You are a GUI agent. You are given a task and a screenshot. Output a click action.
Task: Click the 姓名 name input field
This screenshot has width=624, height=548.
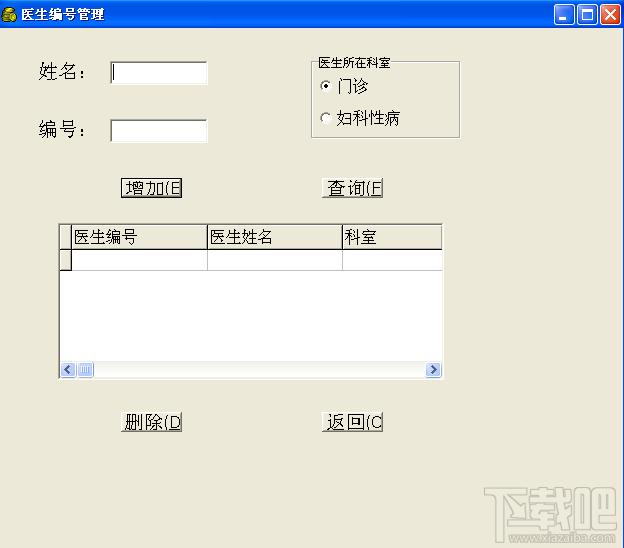[159, 73]
